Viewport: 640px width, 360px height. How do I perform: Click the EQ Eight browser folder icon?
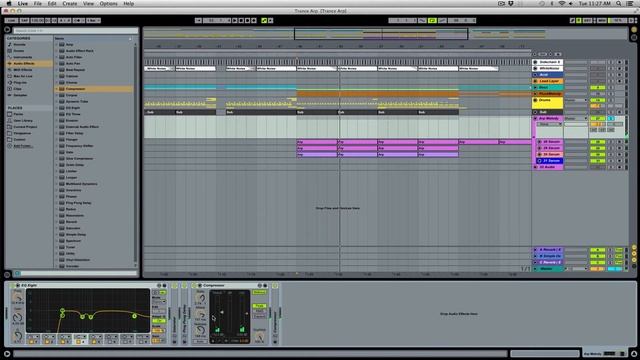[x=62, y=108]
